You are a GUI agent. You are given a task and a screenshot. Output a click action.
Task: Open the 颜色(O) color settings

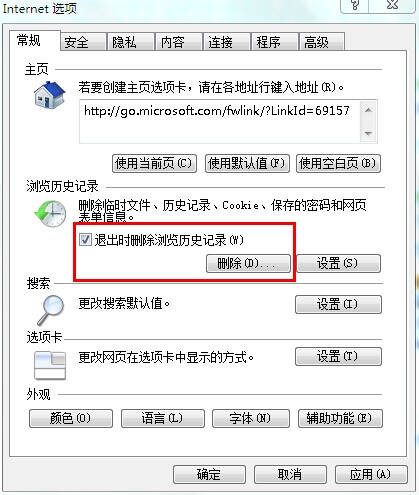[x=71, y=418]
